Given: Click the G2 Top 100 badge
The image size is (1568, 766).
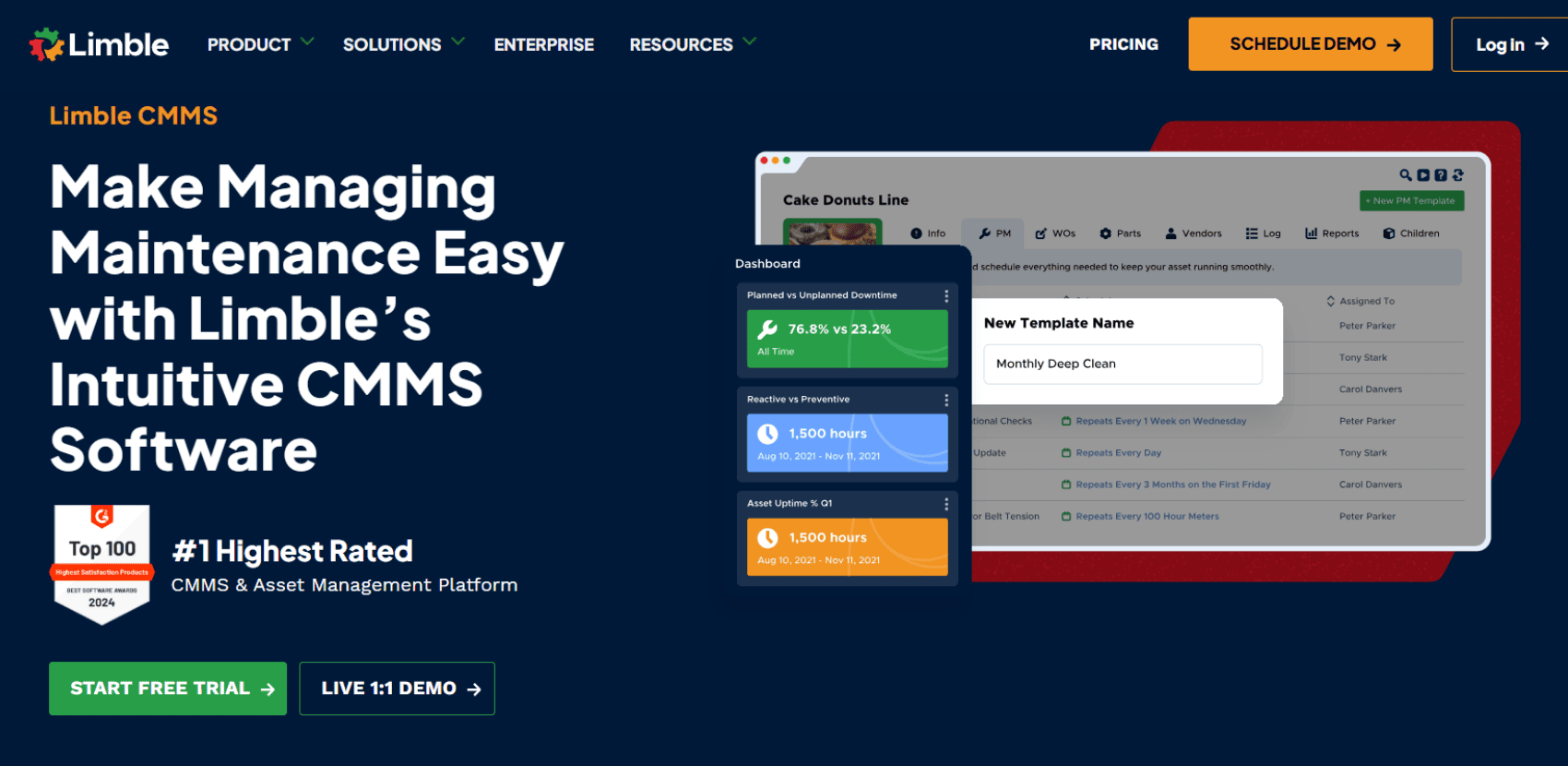Looking at the screenshot, I should pyautogui.click(x=102, y=564).
